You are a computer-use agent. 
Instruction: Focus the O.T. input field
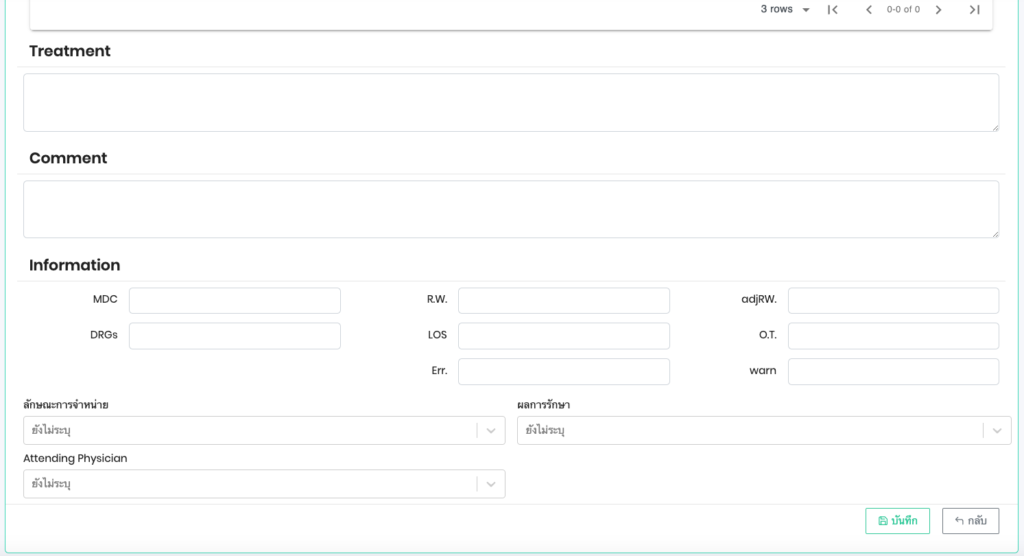pyautogui.click(x=893, y=336)
